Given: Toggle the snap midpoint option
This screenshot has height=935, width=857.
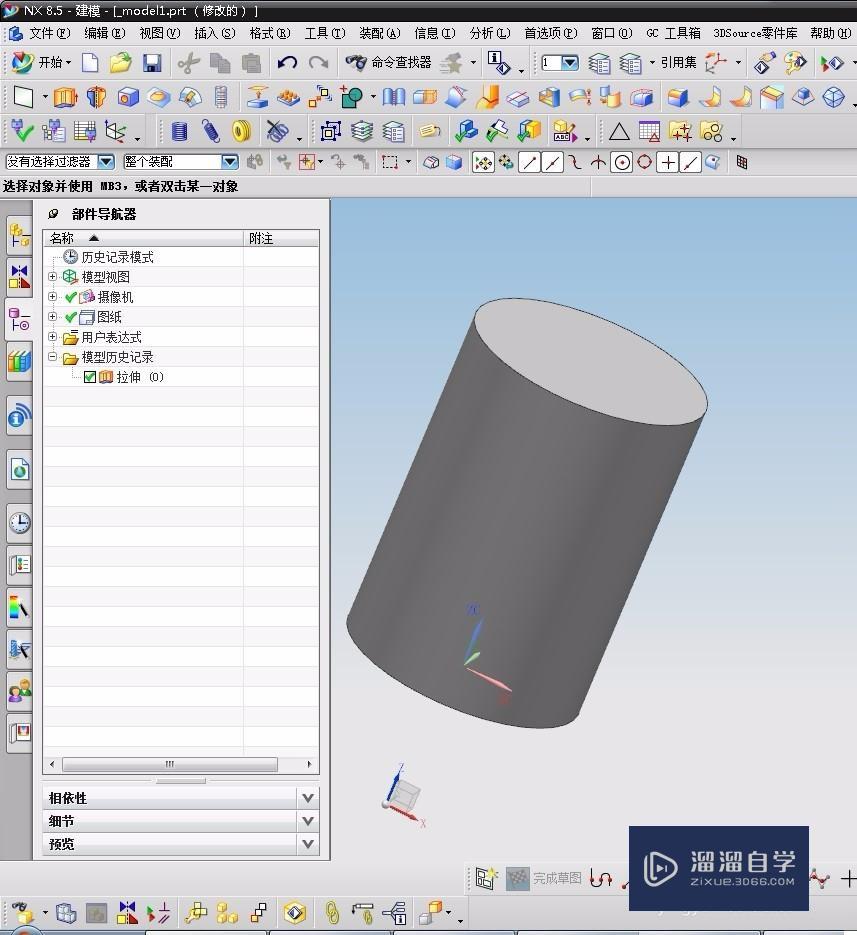Looking at the screenshot, I should pos(552,162).
